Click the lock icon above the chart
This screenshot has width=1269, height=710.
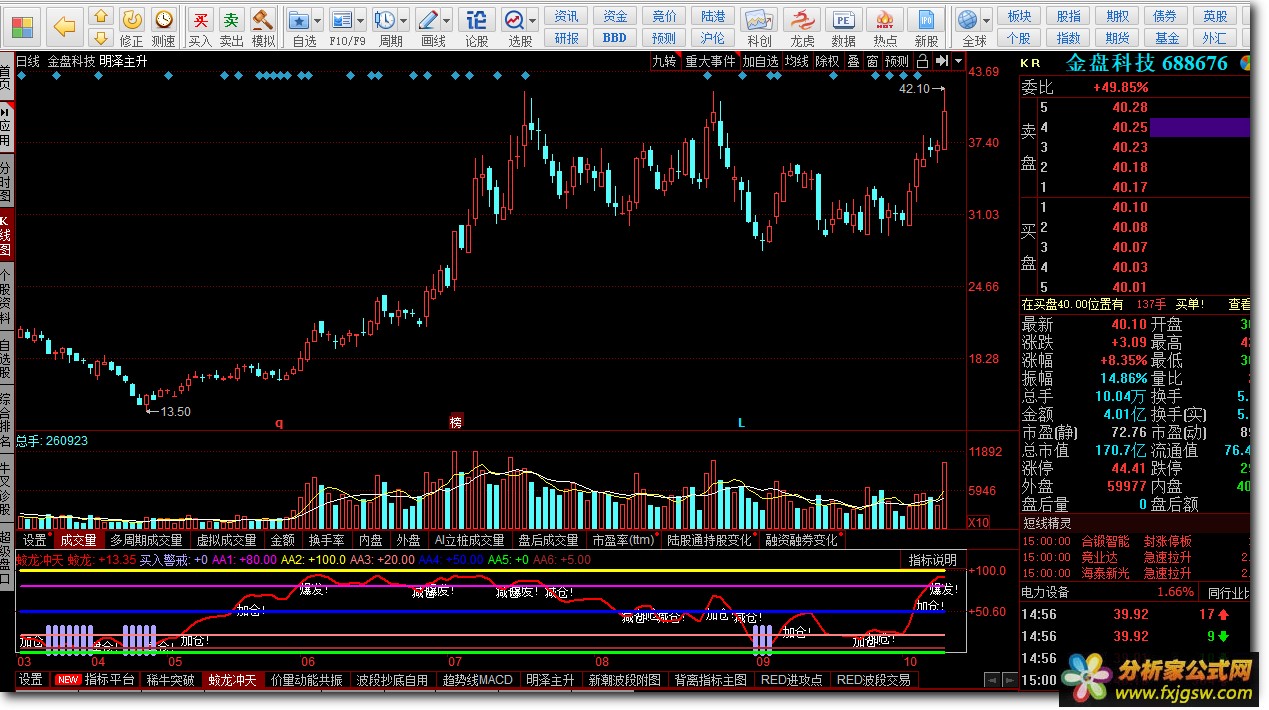pyautogui.click(x=922, y=61)
